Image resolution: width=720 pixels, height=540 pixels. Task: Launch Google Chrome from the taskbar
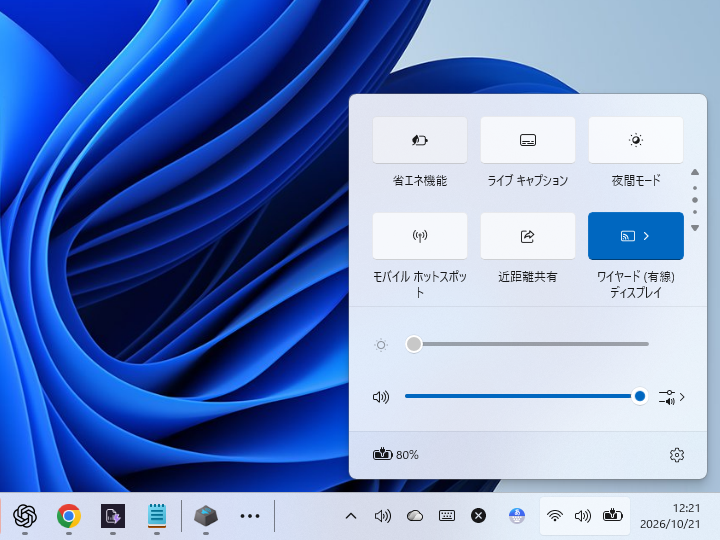tap(69, 516)
